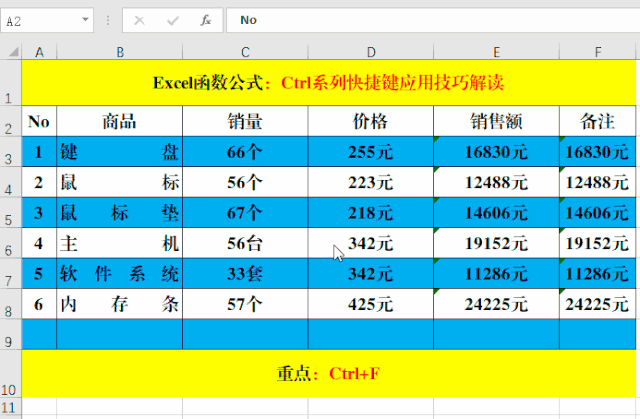Click the formula bar containing No
Image resolution: width=640 pixels, height=419 pixels.
[x=430, y=19]
